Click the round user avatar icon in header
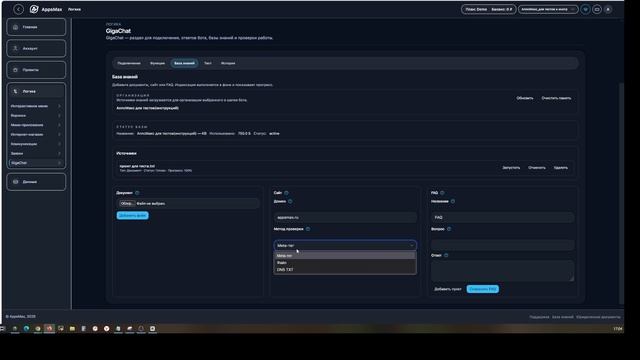 [x=608, y=9]
